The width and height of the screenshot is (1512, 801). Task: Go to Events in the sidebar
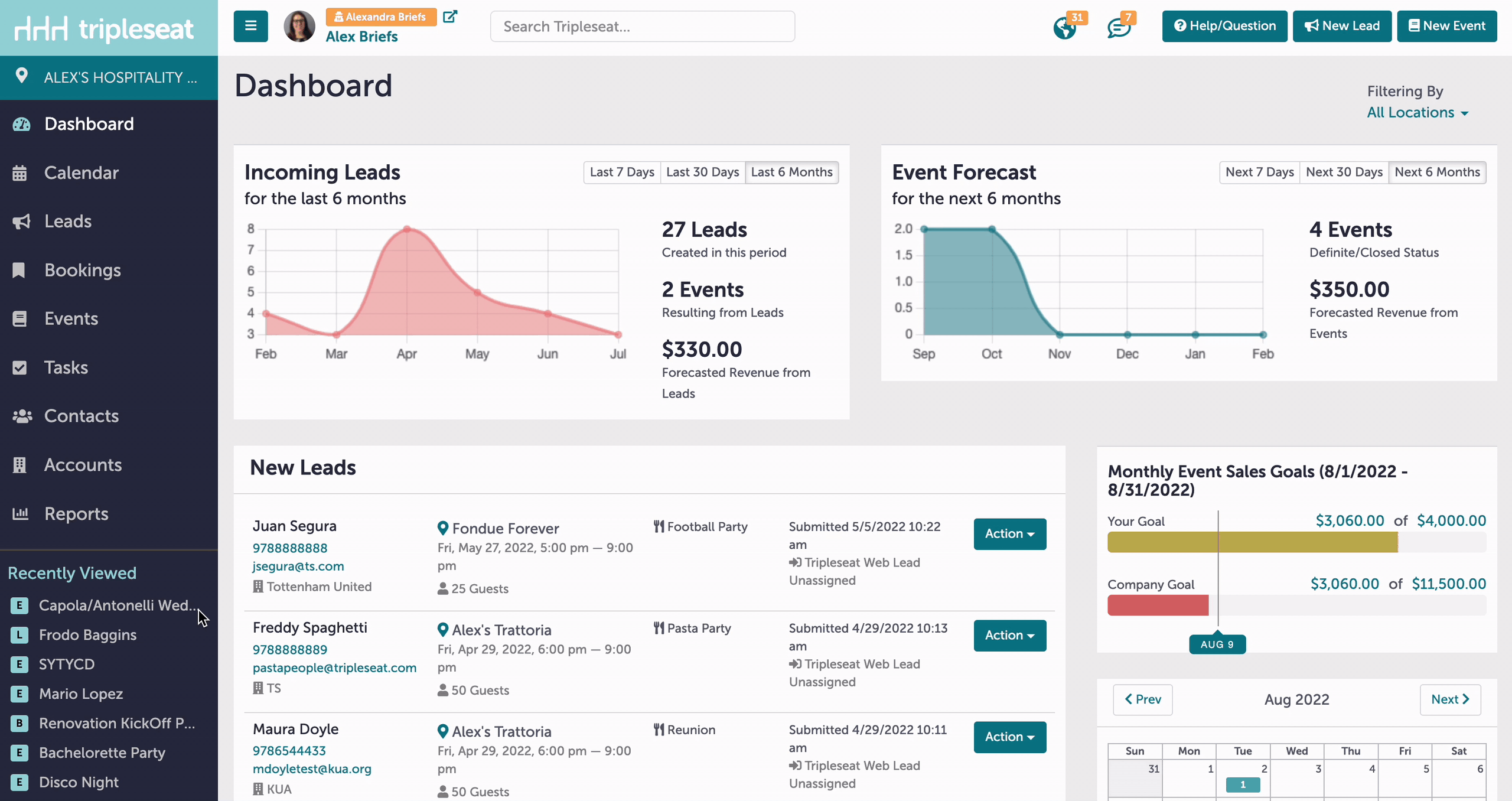click(x=109, y=319)
